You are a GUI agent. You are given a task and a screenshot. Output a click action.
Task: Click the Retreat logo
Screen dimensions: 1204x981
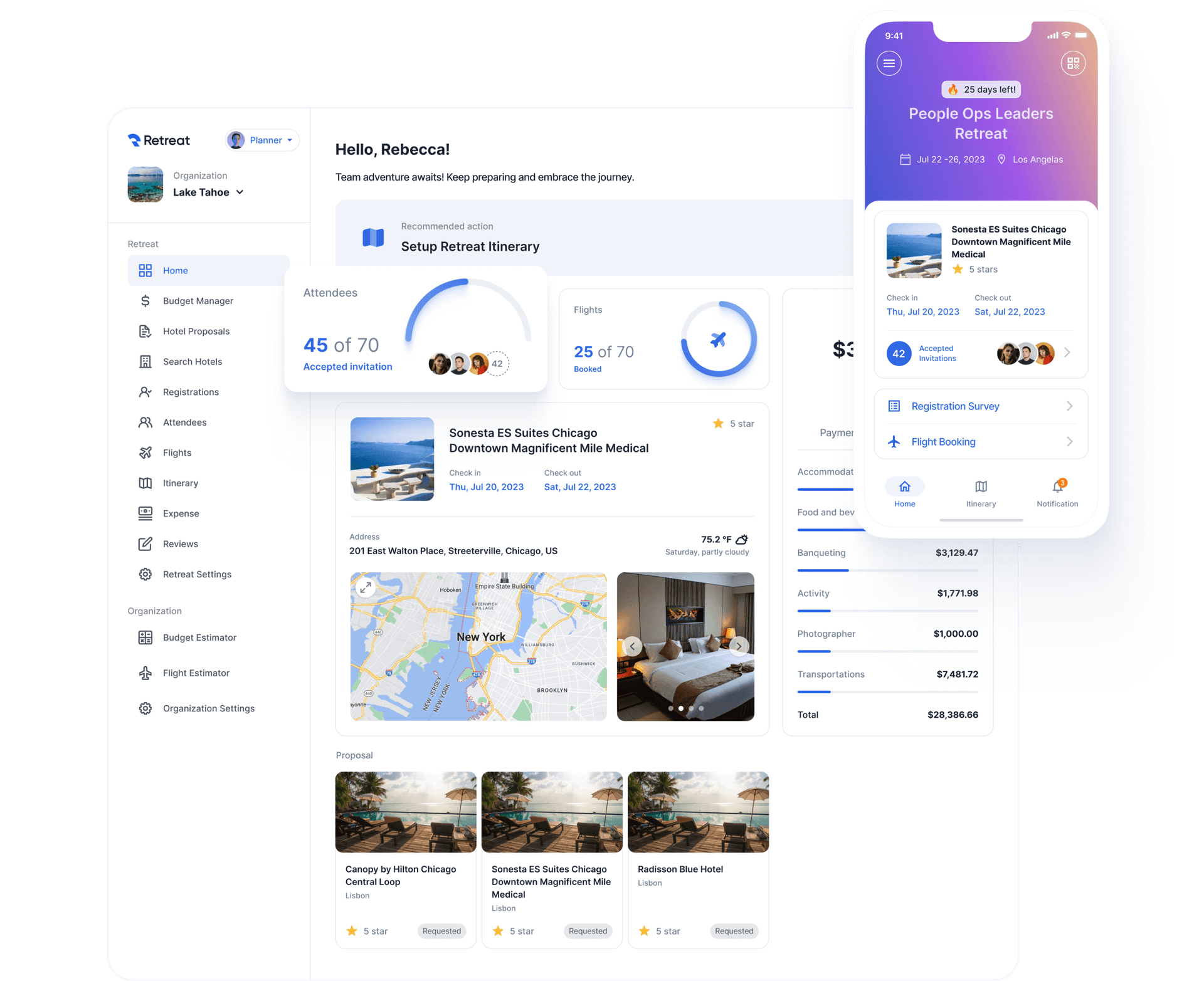tap(159, 140)
